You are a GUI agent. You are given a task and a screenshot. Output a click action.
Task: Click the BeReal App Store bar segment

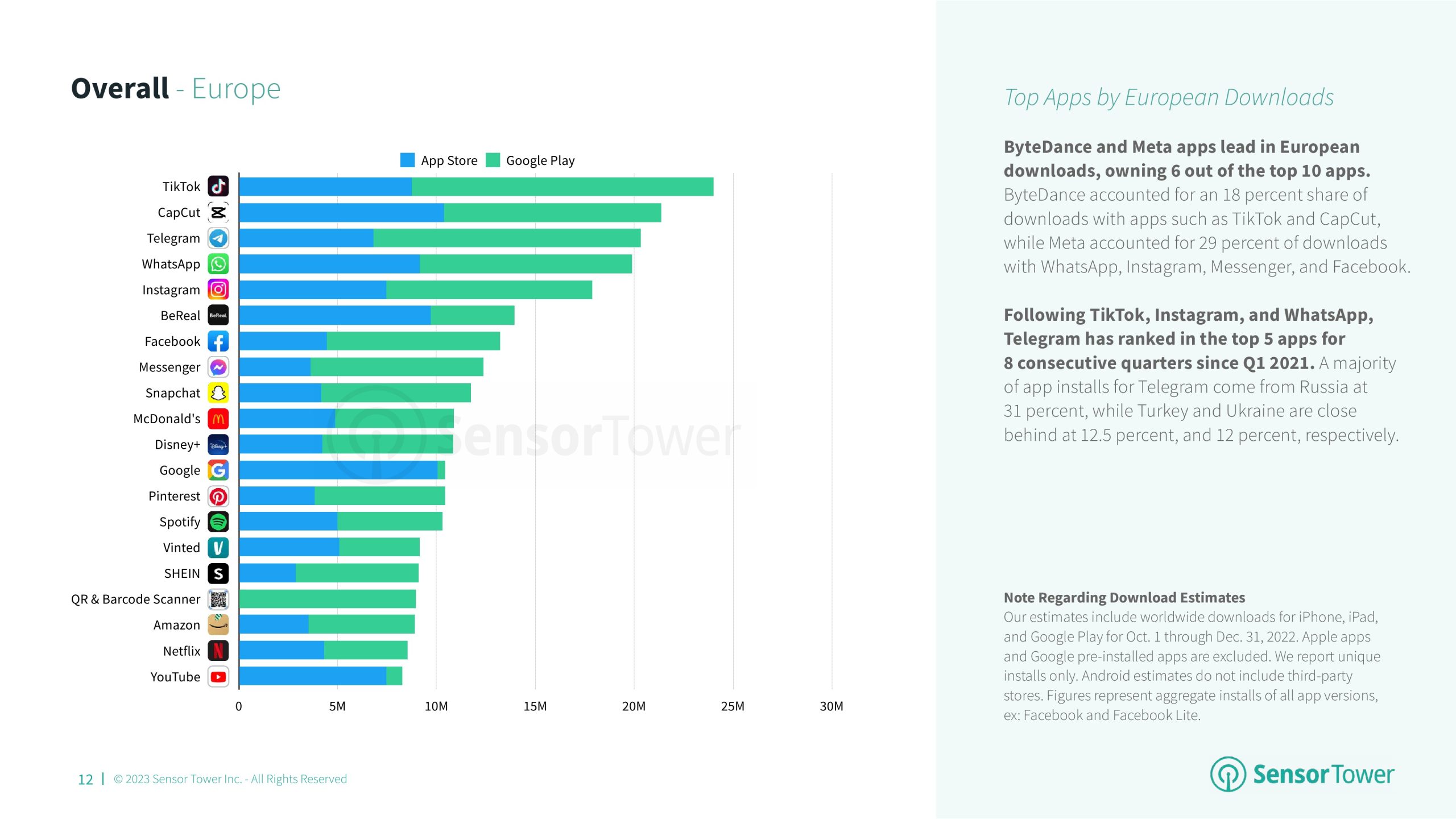(x=334, y=316)
